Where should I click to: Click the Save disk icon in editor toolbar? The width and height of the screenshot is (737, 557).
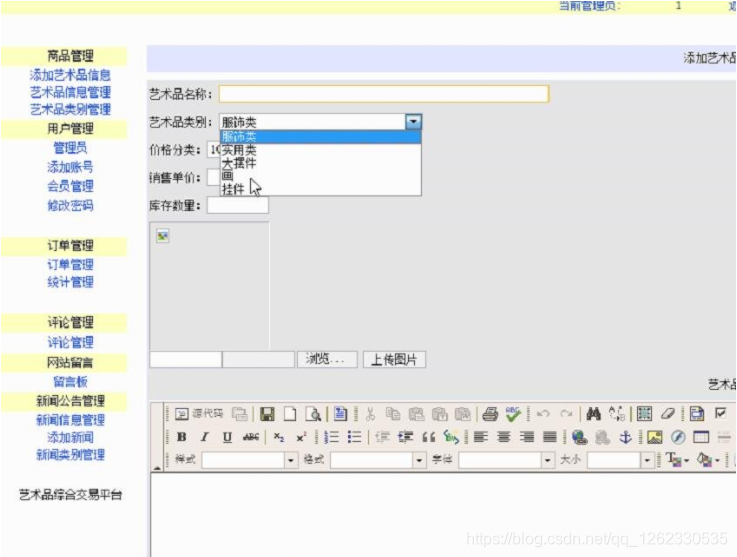[267, 414]
